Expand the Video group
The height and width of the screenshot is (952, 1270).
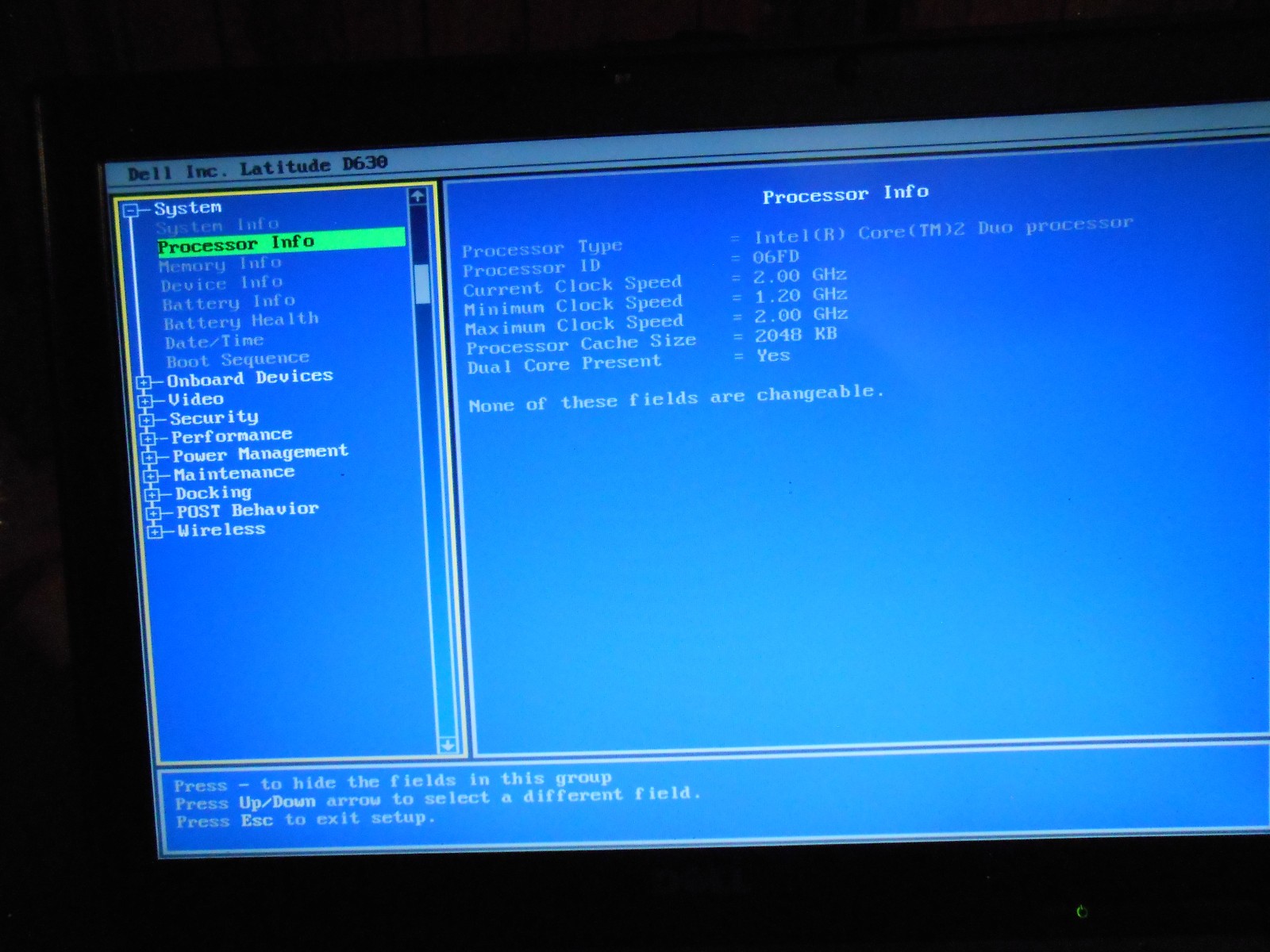(145, 401)
